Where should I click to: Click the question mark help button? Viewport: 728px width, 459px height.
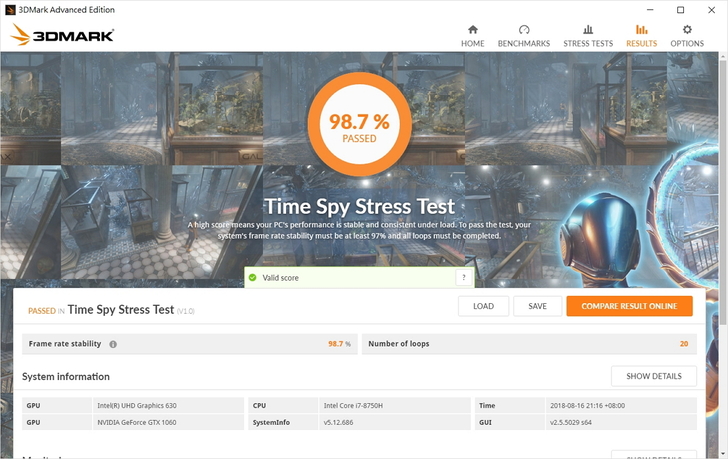463,278
